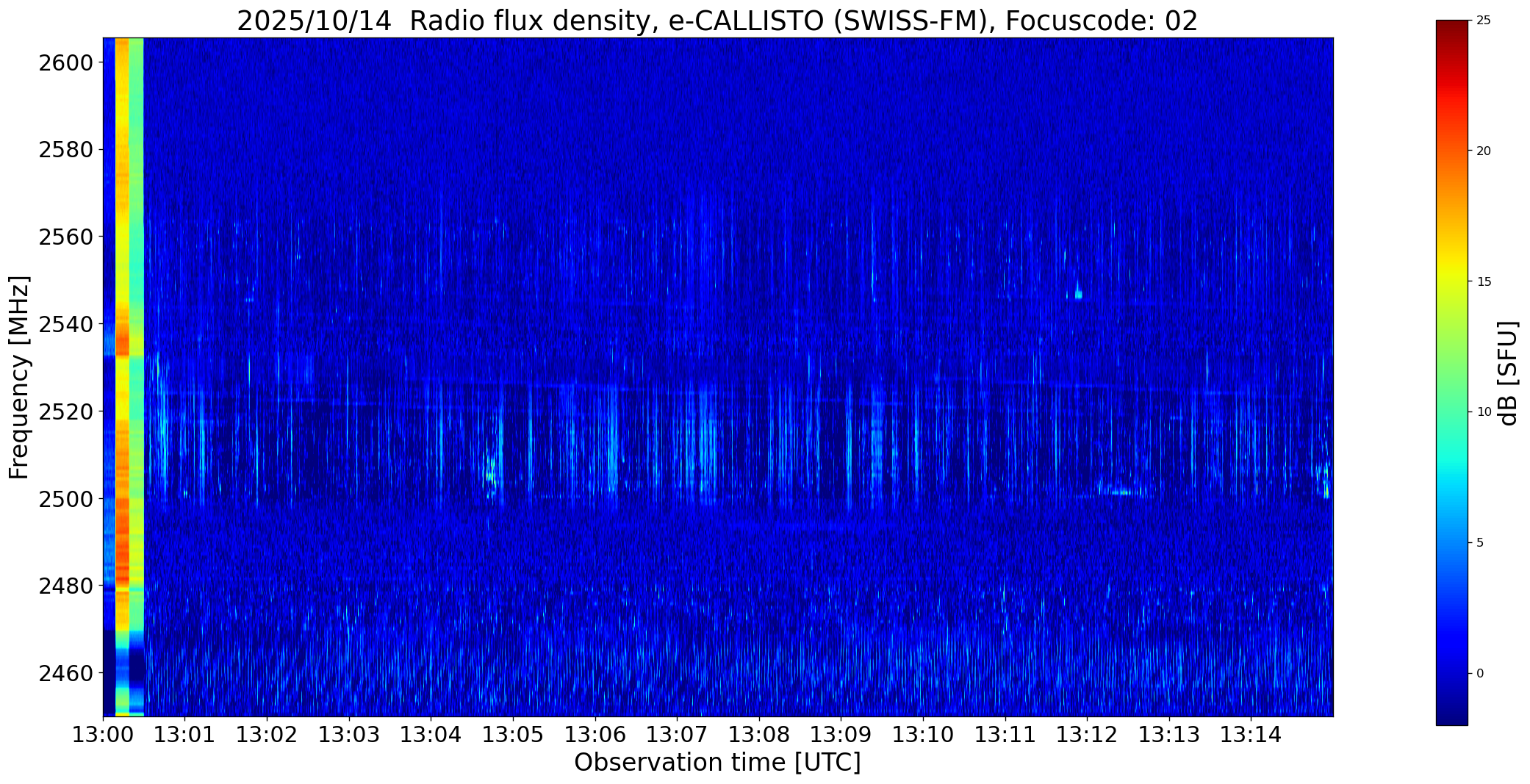Click the 13:11 time tick label
The width and height of the screenshot is (1530, 784).
click(x=1005, y=735)
